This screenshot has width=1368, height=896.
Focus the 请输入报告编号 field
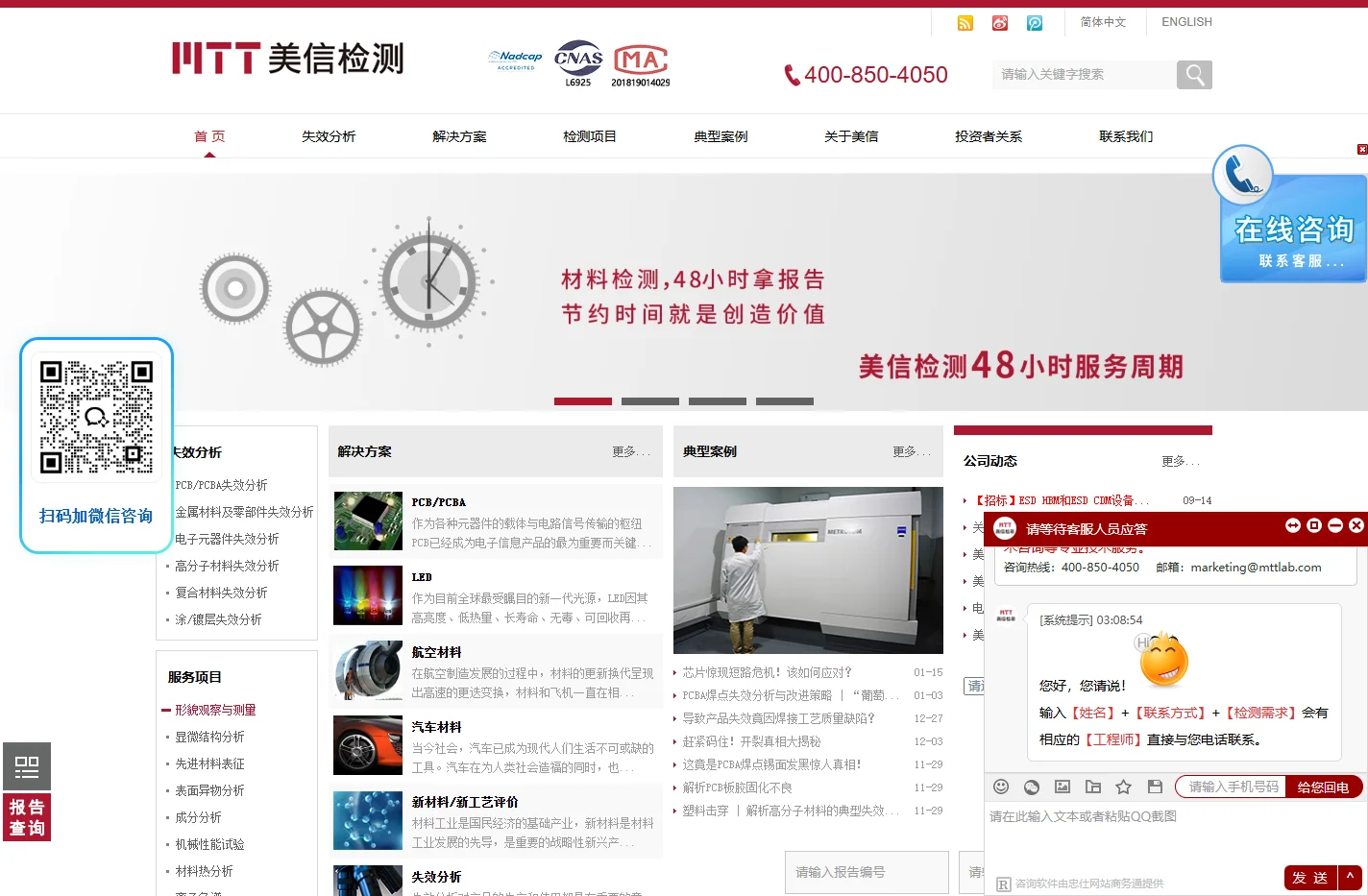867,872
